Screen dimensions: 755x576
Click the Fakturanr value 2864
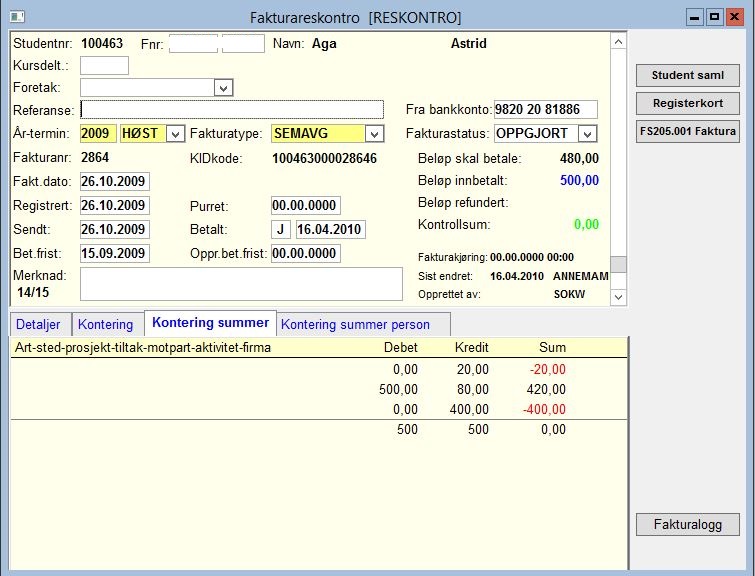coord(95,157)
